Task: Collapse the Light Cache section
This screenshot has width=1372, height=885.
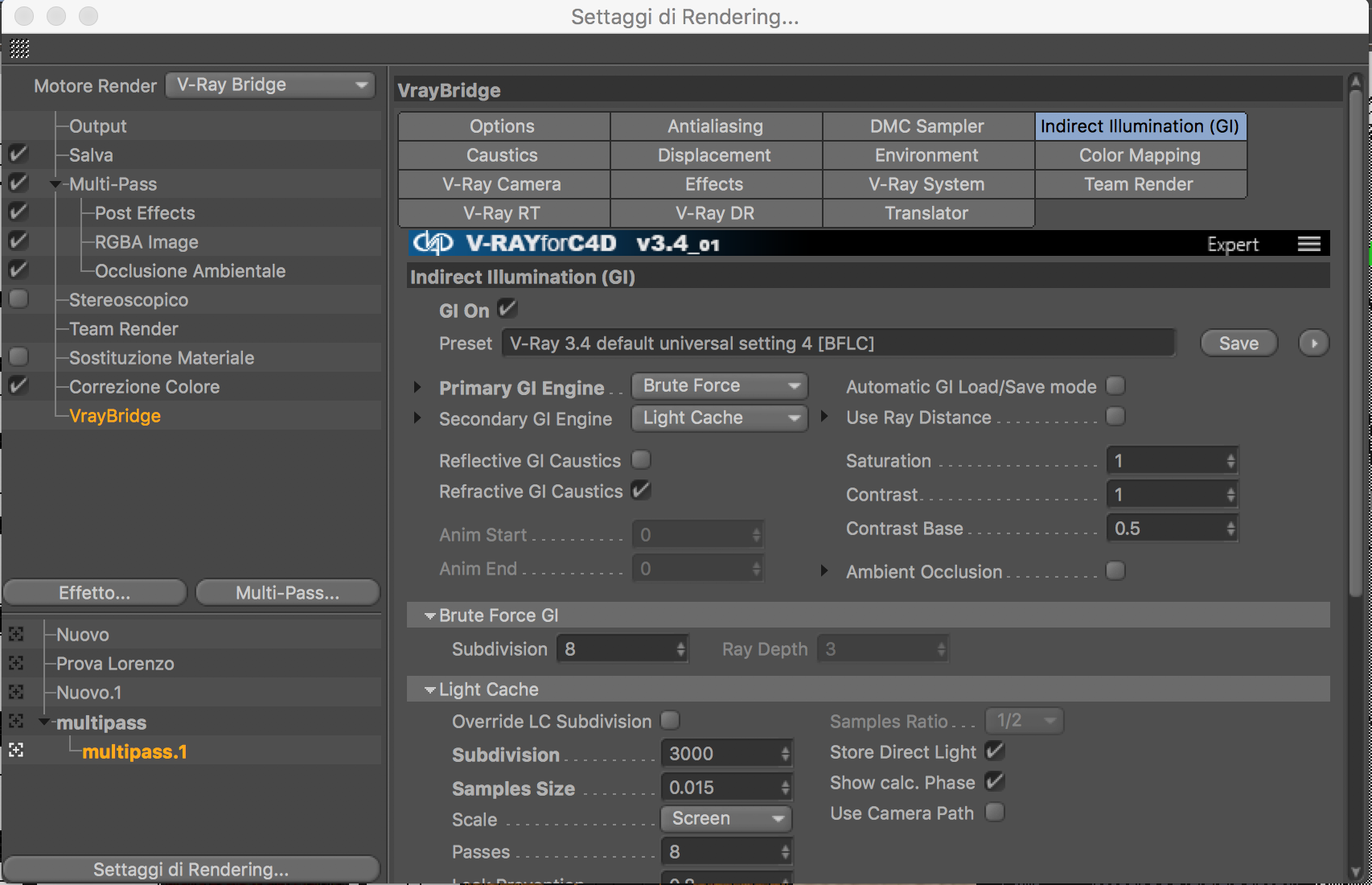Action: (430, 689)
